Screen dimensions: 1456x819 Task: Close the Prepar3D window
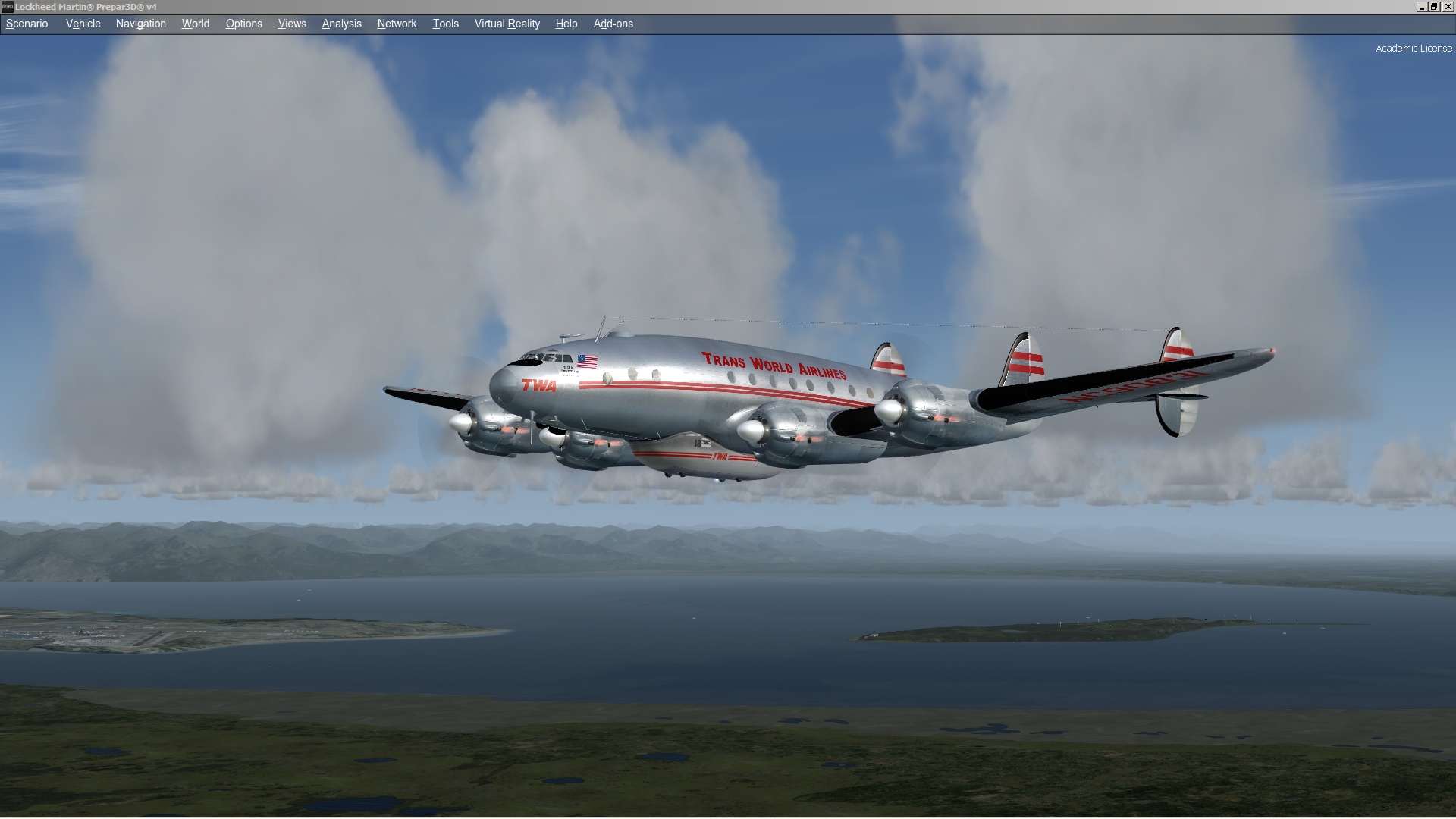(x=1448, y=7)
